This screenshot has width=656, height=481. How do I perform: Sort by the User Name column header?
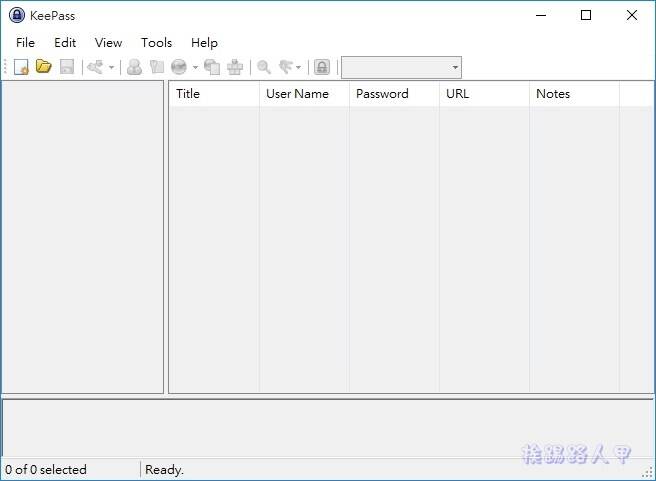[304, 94]
